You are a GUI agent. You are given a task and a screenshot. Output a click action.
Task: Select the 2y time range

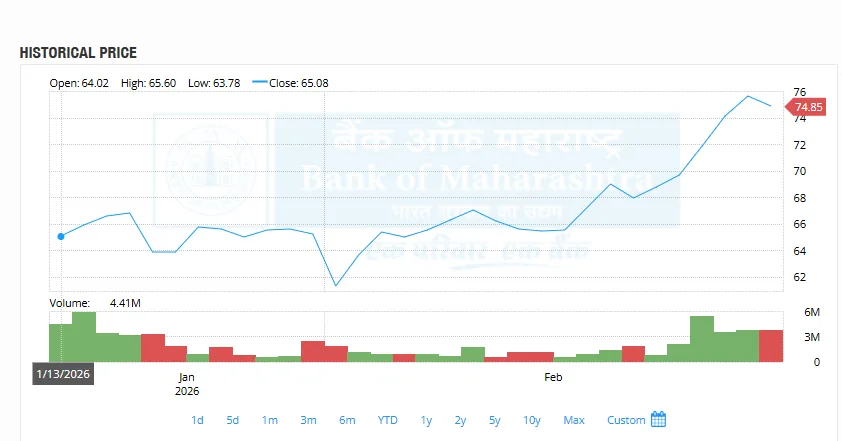pyautogui.click(x=460, y=420)
